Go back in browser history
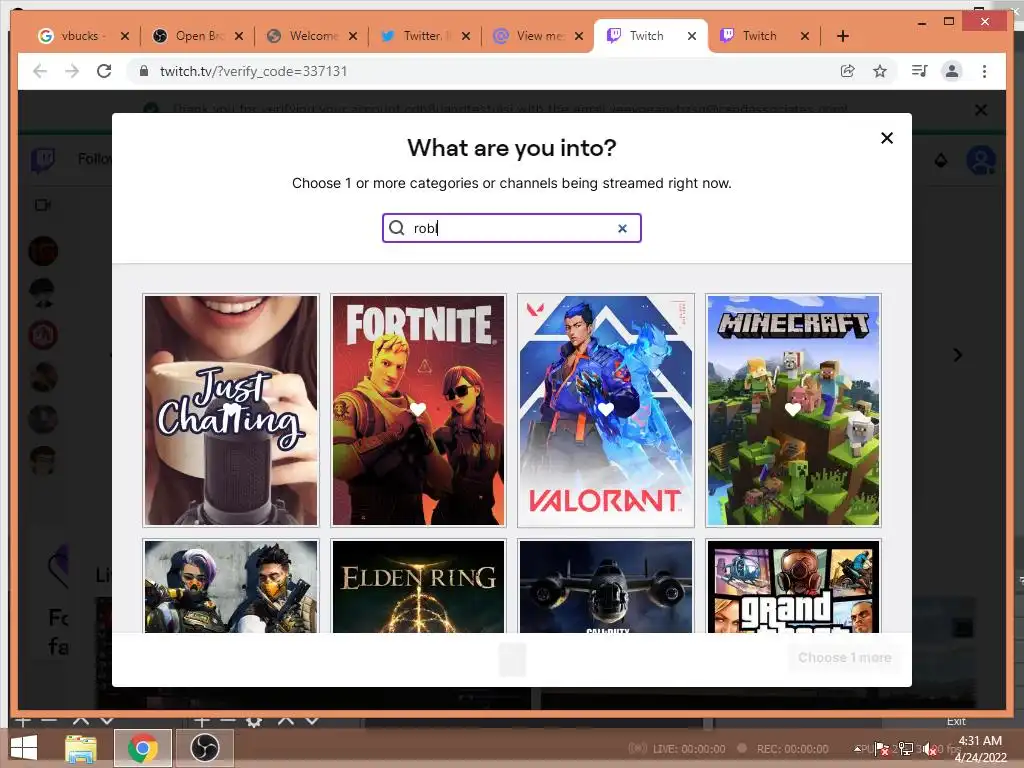This screenshot has height=768, width=1024. coord(40,71)
